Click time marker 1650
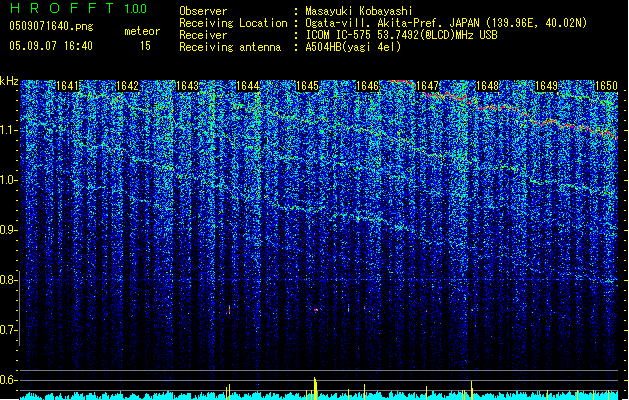The image size is (629, 400). click(606, 86)
